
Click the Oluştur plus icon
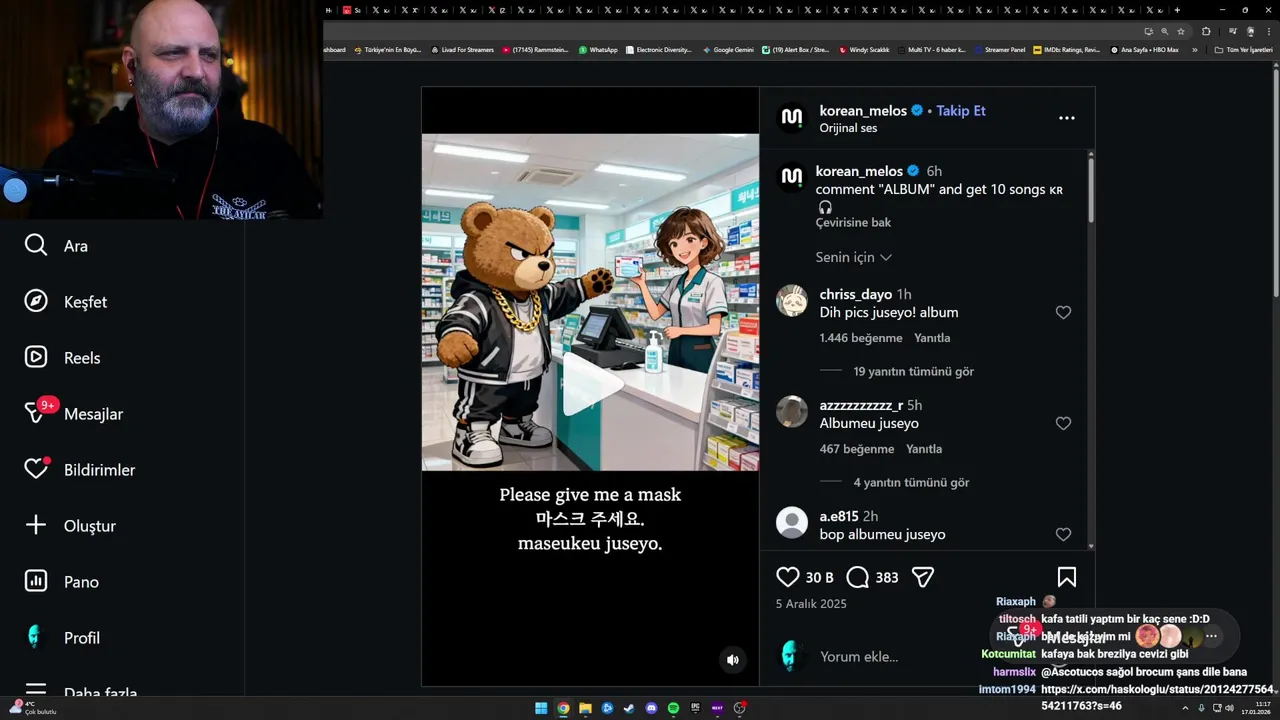coord(36,525)
